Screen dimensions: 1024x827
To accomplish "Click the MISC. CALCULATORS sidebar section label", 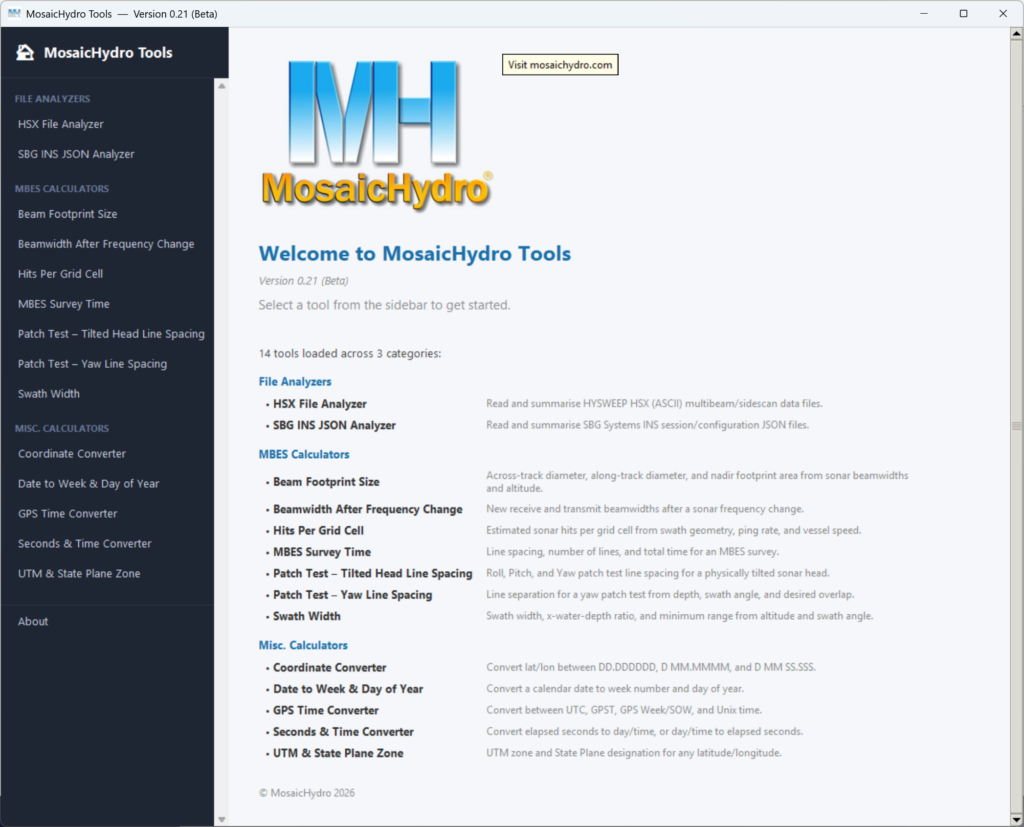I will click(x=62, y=429).
